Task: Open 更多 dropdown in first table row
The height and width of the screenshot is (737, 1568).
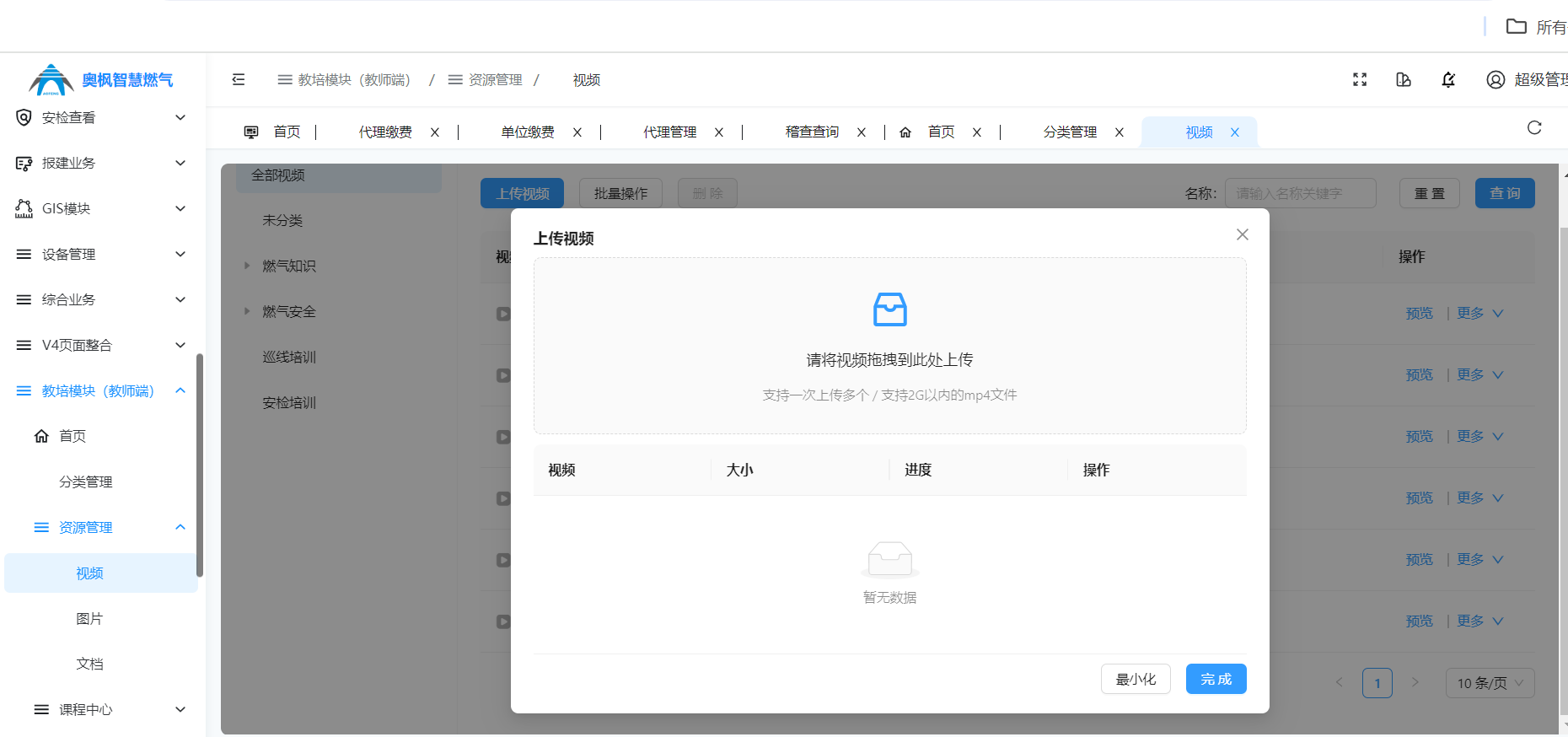Action: 1480,313
